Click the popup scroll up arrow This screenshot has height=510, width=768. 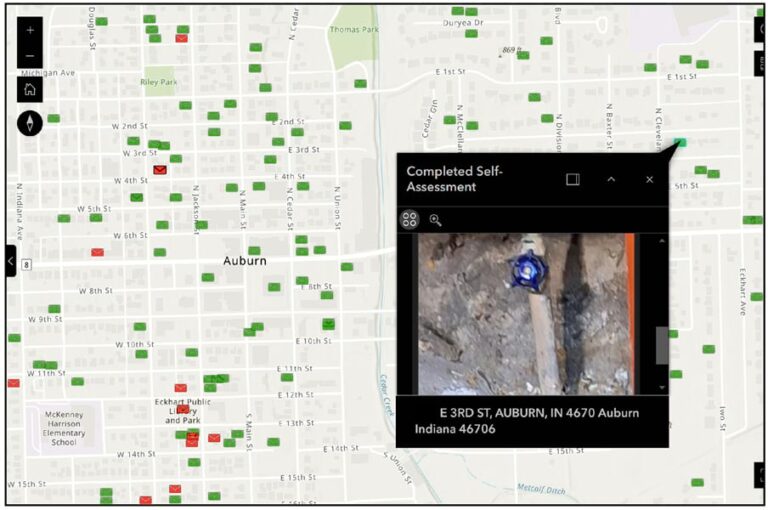[662, 241]
